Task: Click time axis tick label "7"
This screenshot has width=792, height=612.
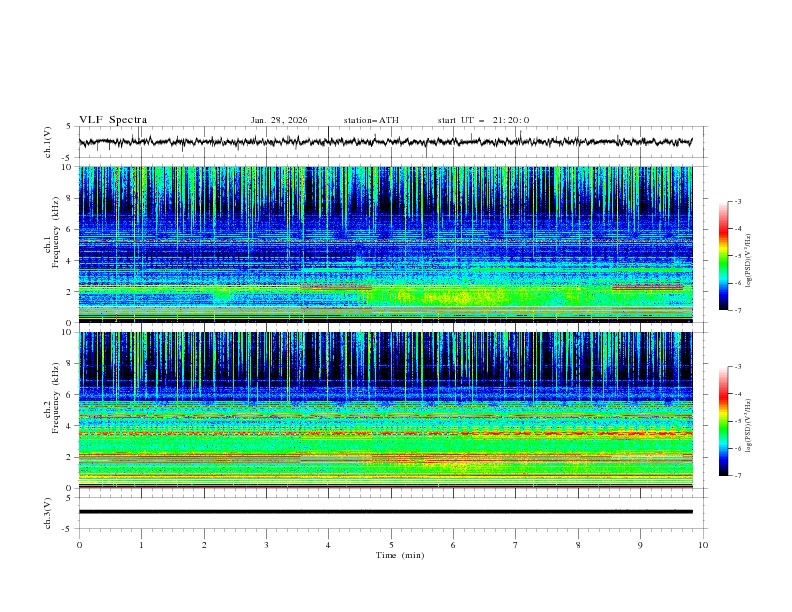Action: (x=515, y=545)
